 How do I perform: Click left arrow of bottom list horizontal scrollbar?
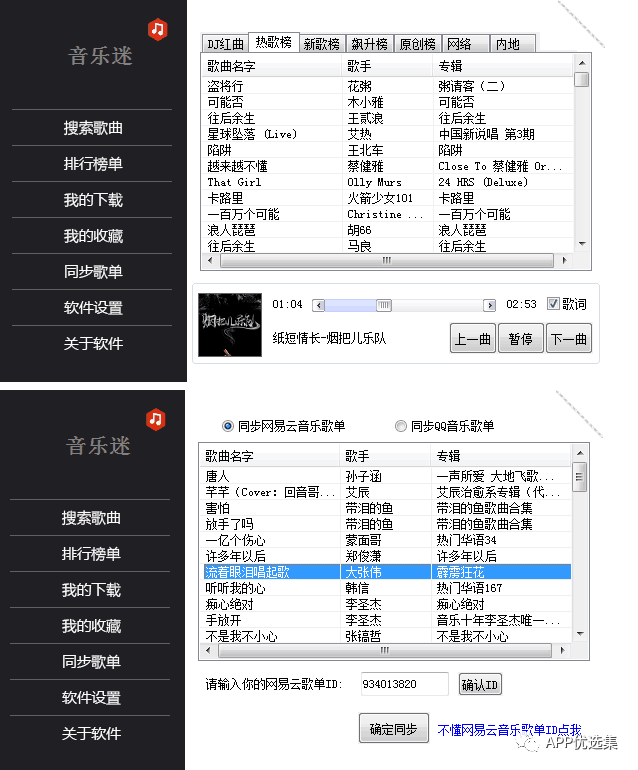tap(208, 650)
